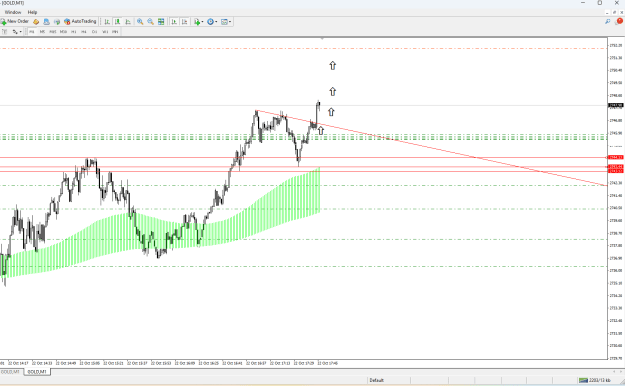This screenshot has height=386, width=625.
Task: Tile the chart windows
Action: [161, 22]
